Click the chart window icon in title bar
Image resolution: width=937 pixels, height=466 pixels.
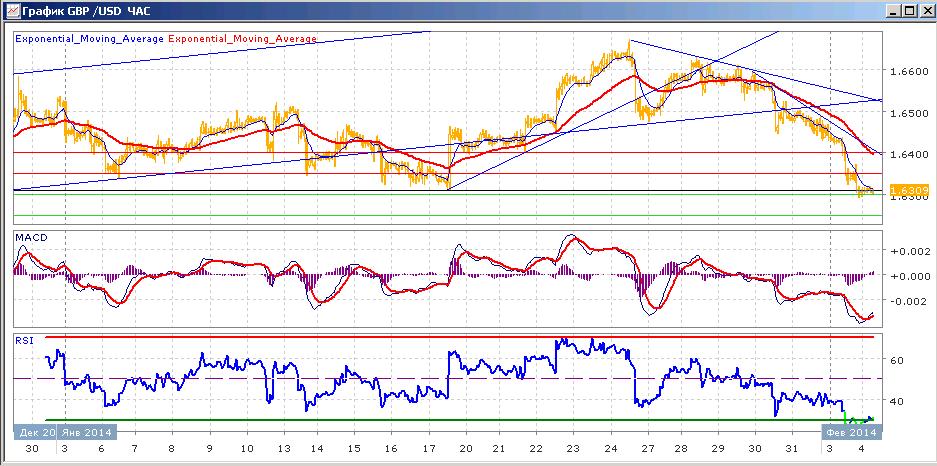point(11,10)
